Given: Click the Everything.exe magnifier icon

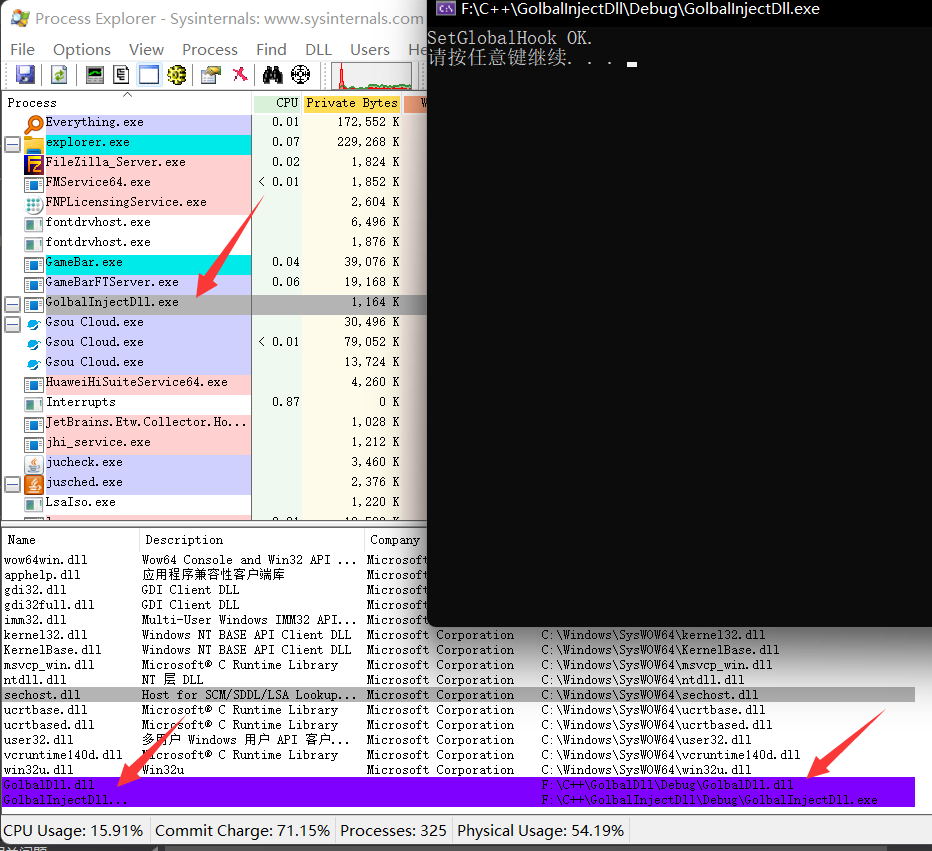Looking at the screenshot, I should (34, 124).
